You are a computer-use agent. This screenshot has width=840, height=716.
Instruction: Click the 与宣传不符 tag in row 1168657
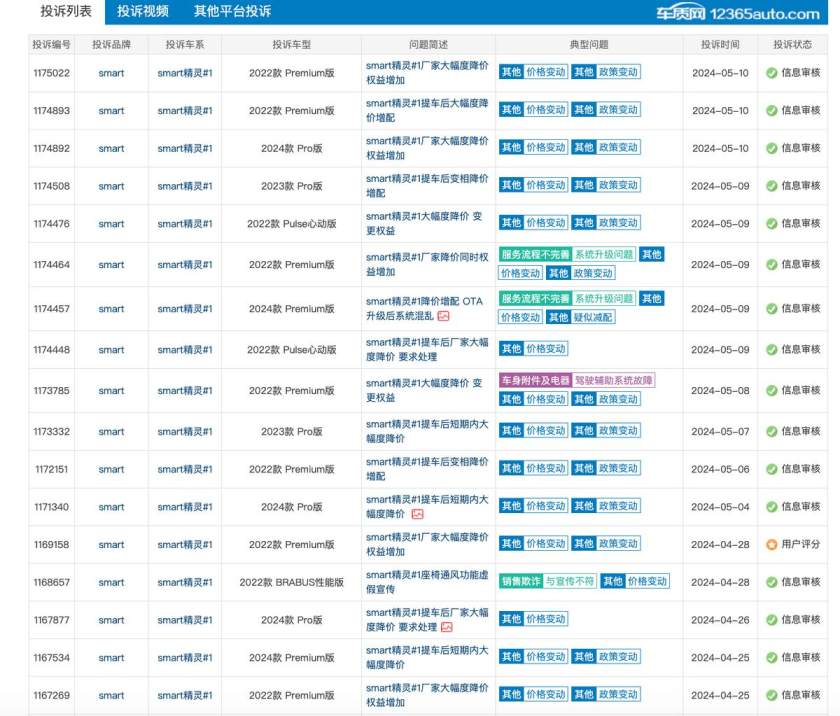pos(569,581)
